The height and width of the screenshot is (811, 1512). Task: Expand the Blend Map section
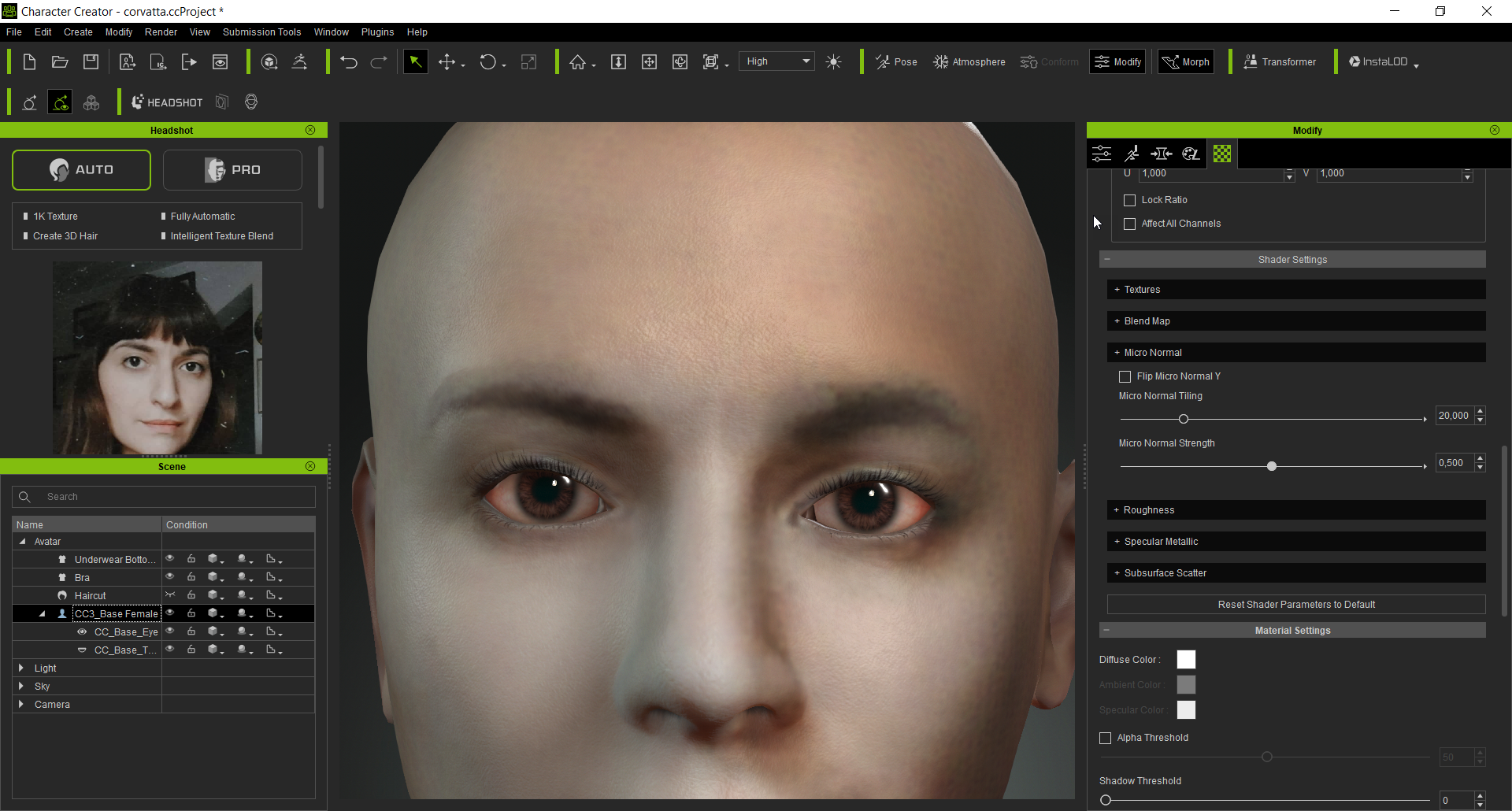pos(1296,321)
